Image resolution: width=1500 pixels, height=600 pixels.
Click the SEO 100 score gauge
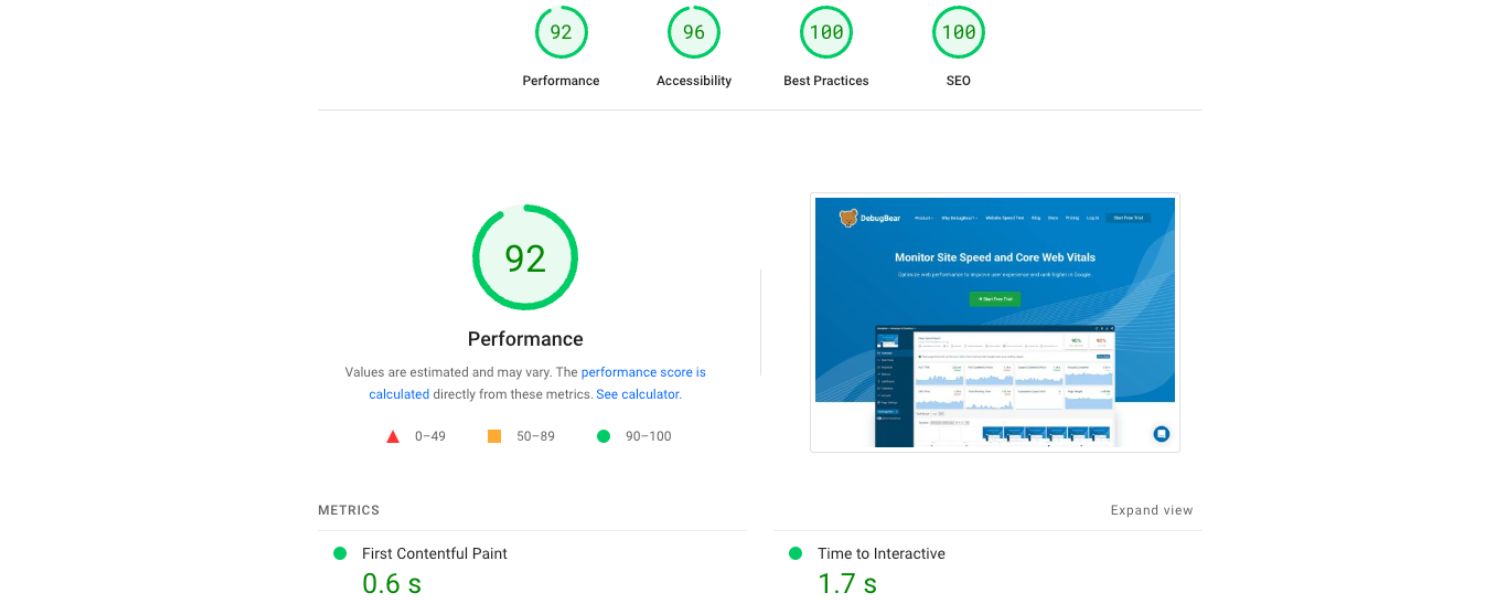coord(958,33)
